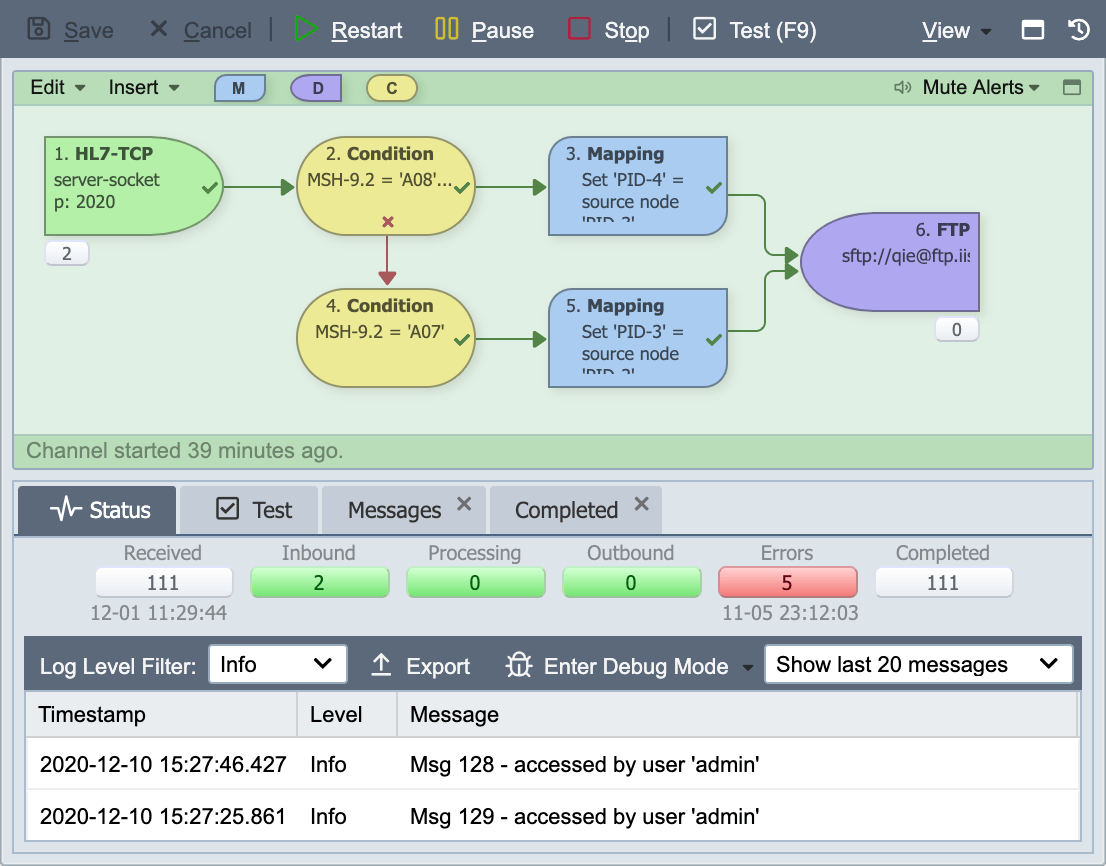Viewport: 1106px width, 866px height.
Task: Select the 6. FTP destination node
Action: coord(890,262)
